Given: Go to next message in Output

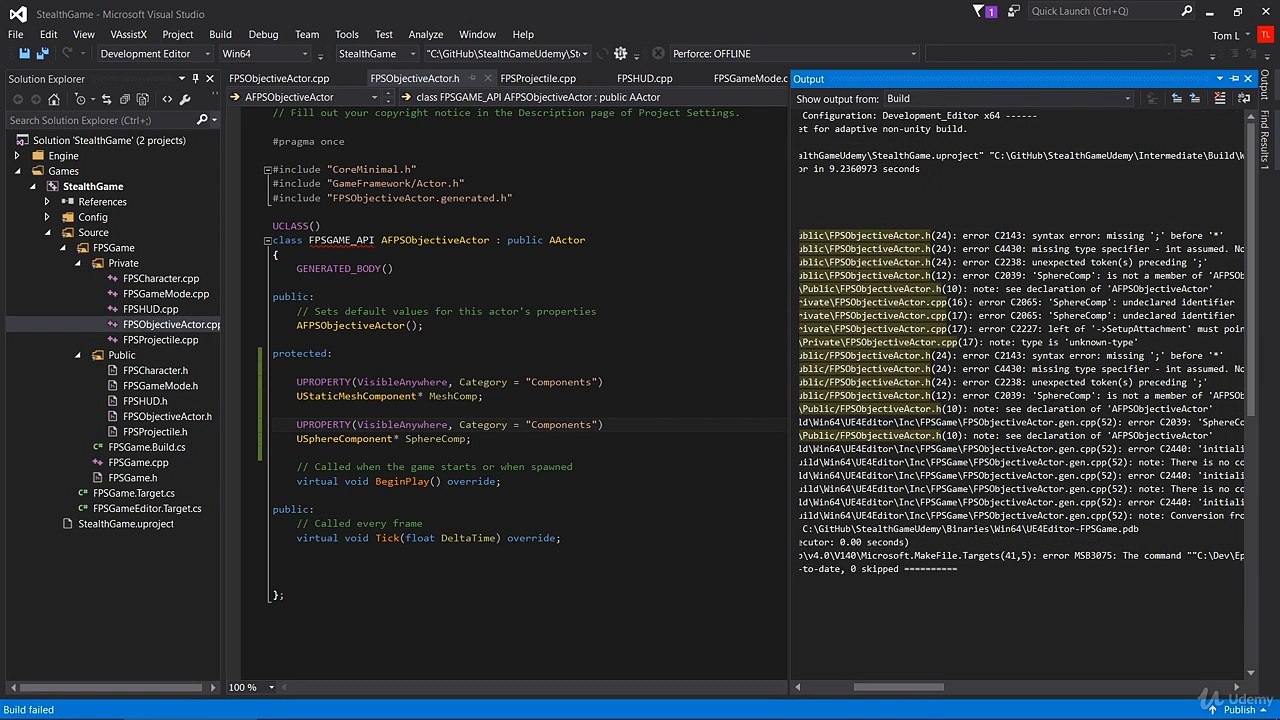Looking at the screenshot, I should pos(1197,98).
